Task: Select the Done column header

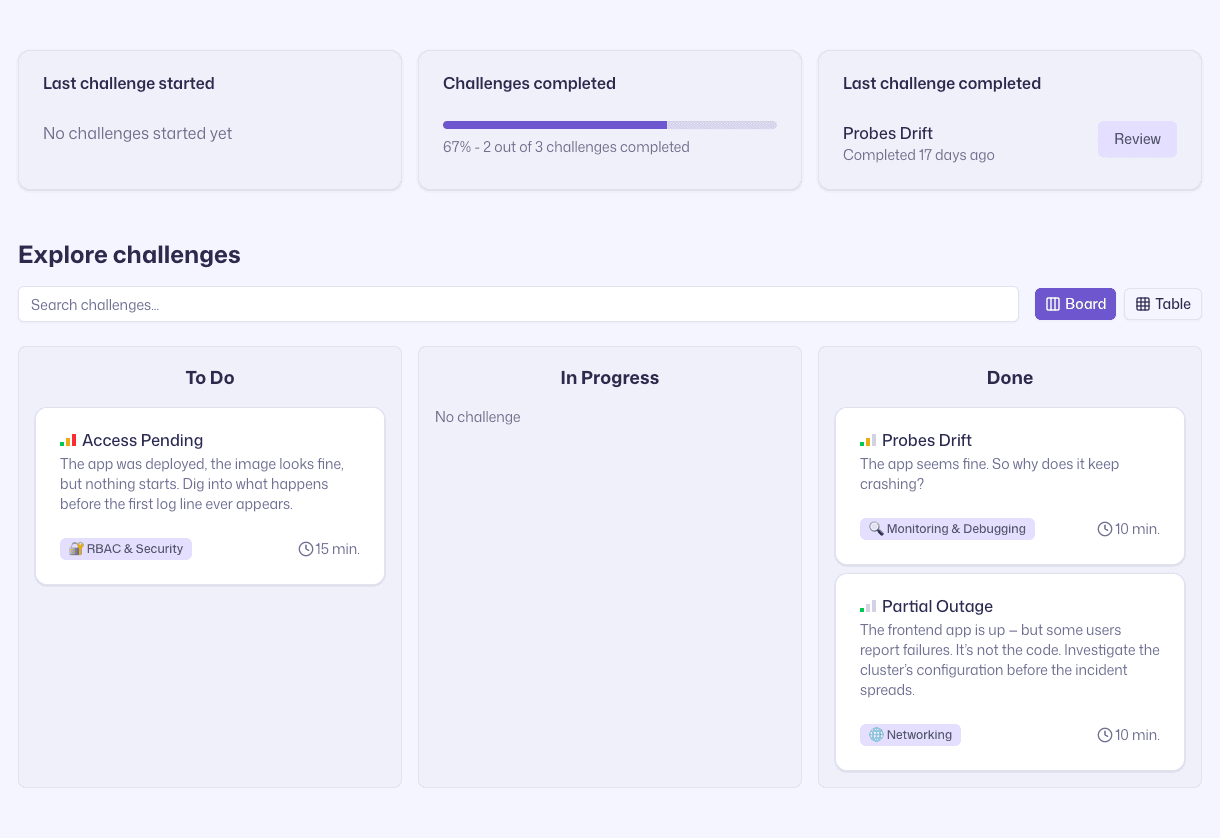Action: click(x=1009, y=378)
